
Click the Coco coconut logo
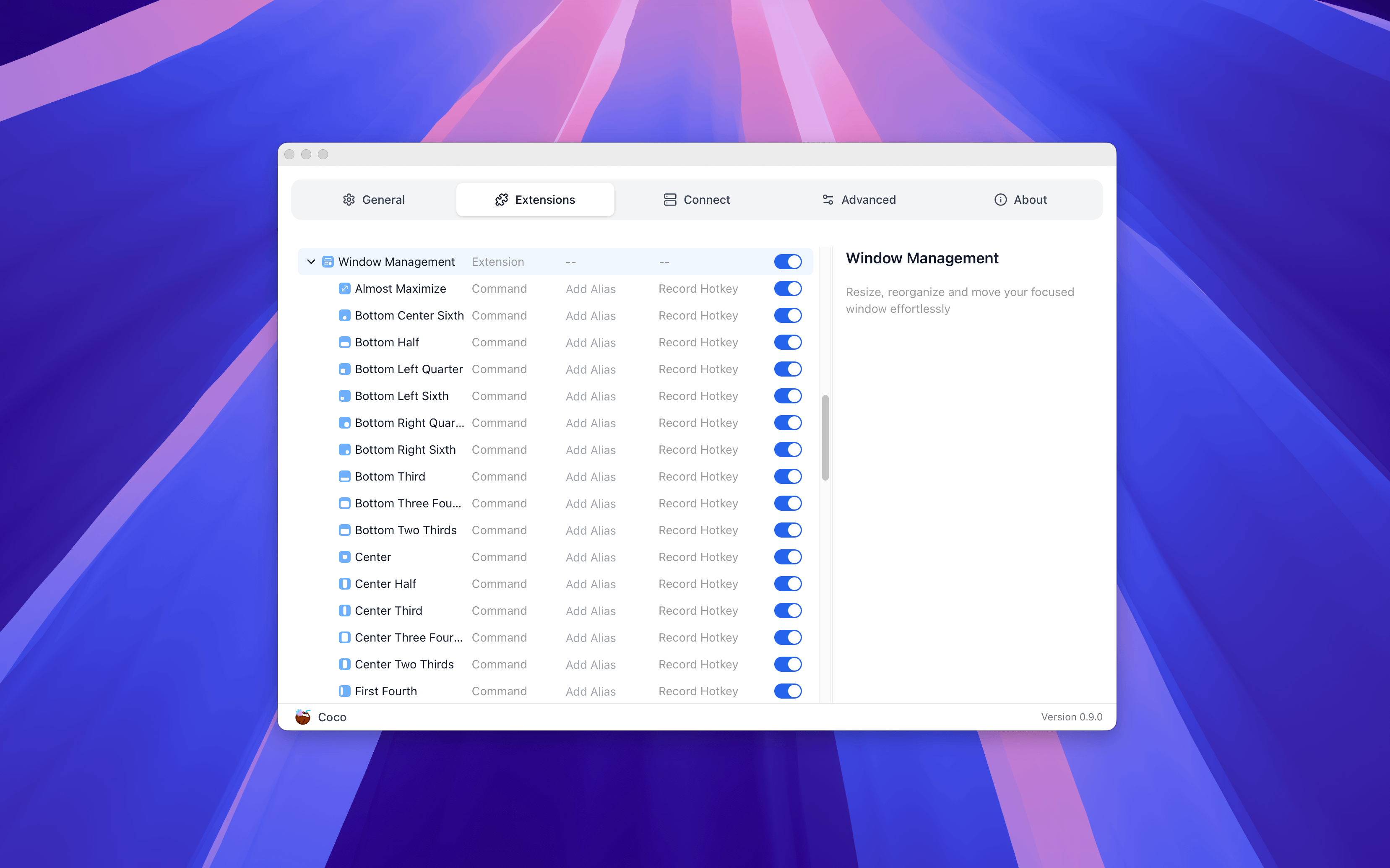tap(302, 717)
